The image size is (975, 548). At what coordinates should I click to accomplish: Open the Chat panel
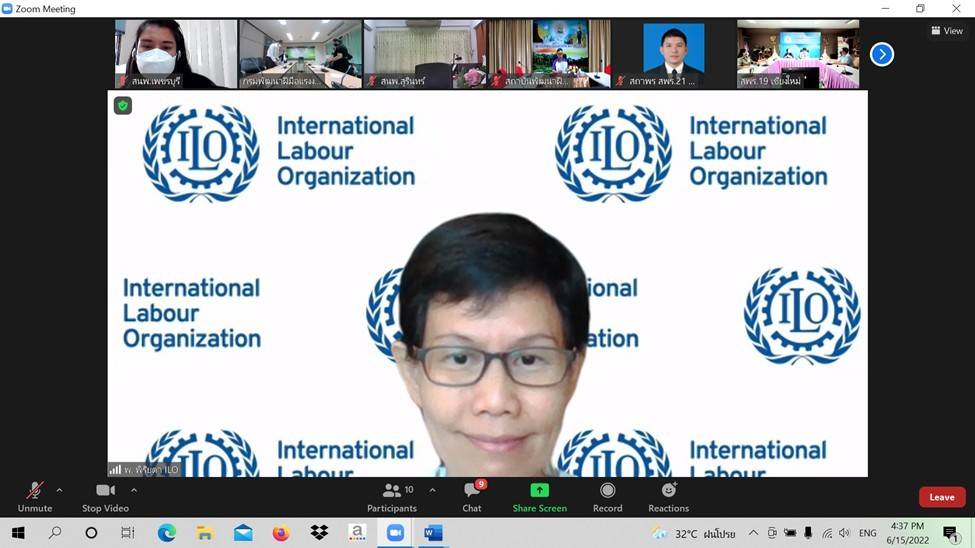tap(472, 497)
